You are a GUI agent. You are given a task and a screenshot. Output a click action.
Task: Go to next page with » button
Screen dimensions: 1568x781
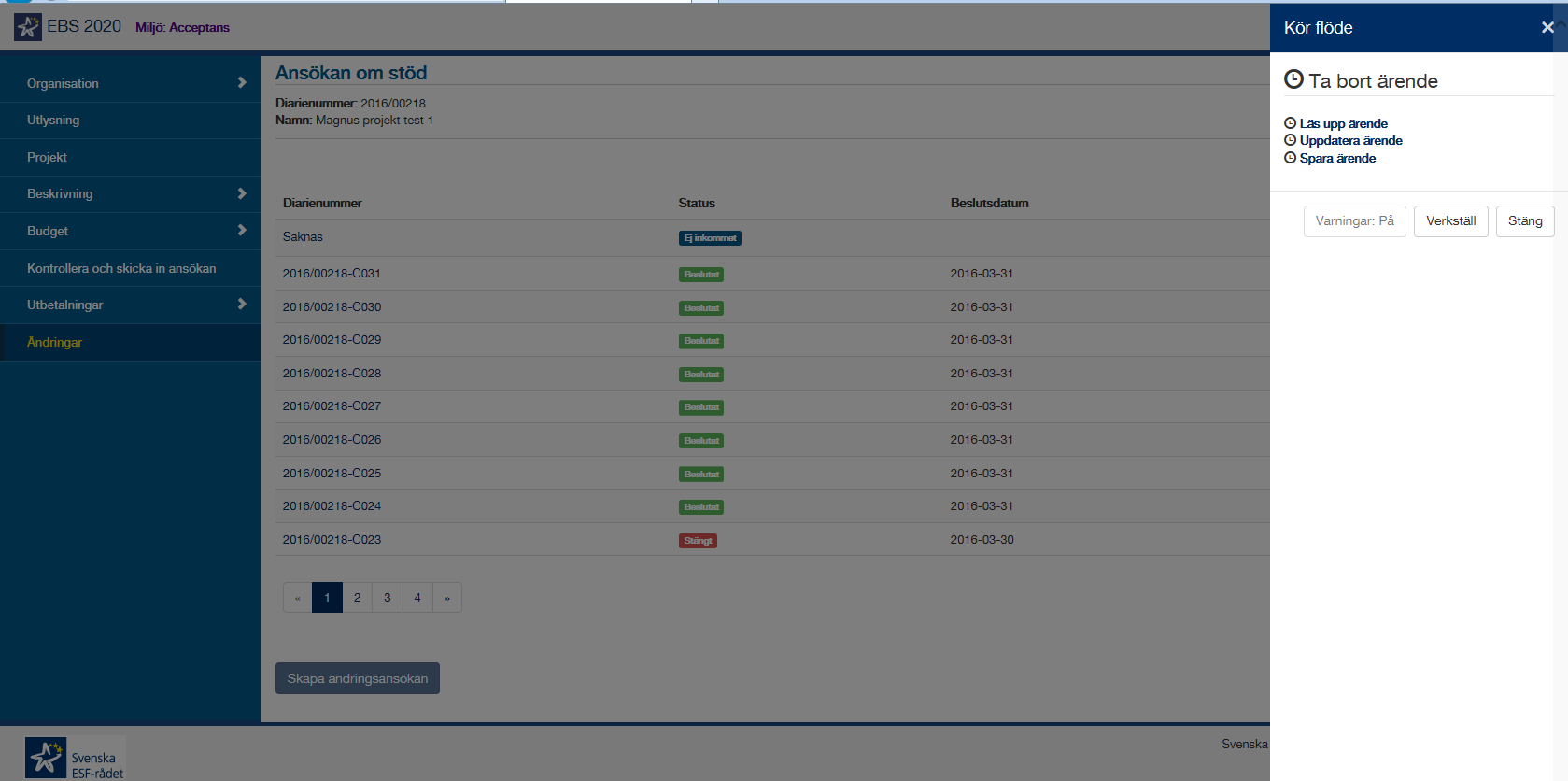point(447,598)
